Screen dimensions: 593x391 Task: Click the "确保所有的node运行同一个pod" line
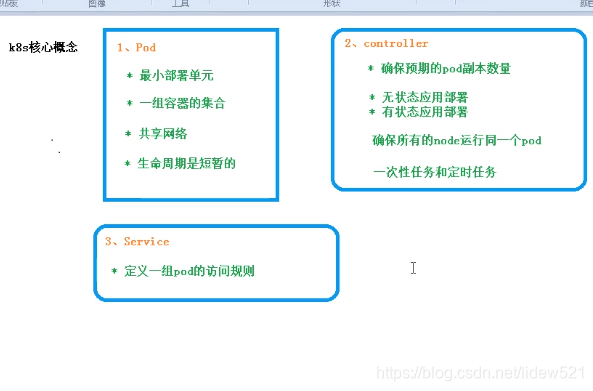tap(457, 140)
